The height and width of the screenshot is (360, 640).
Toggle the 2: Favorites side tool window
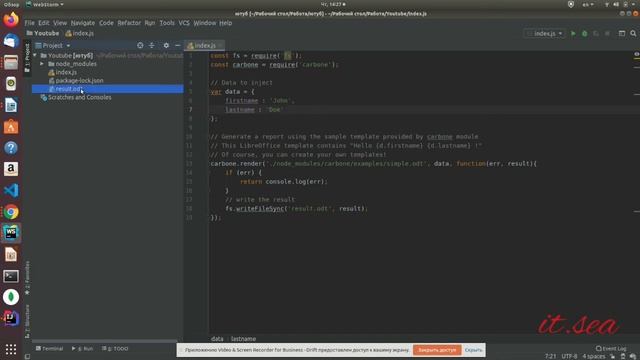click(x=27, y=278)
